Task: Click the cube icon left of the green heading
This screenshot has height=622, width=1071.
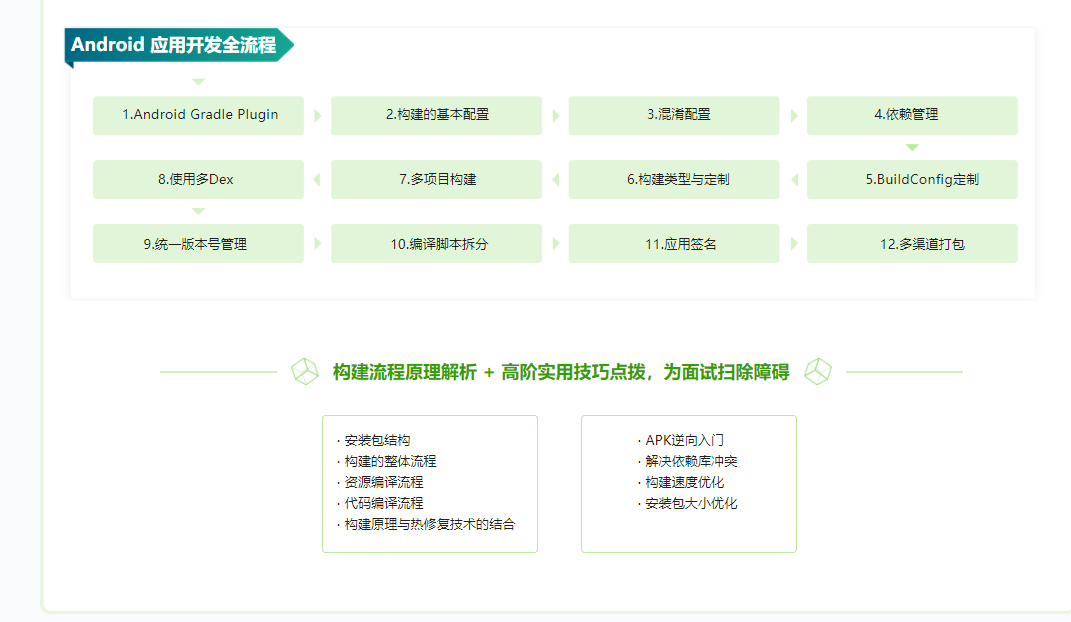Action: pos(305,372)
